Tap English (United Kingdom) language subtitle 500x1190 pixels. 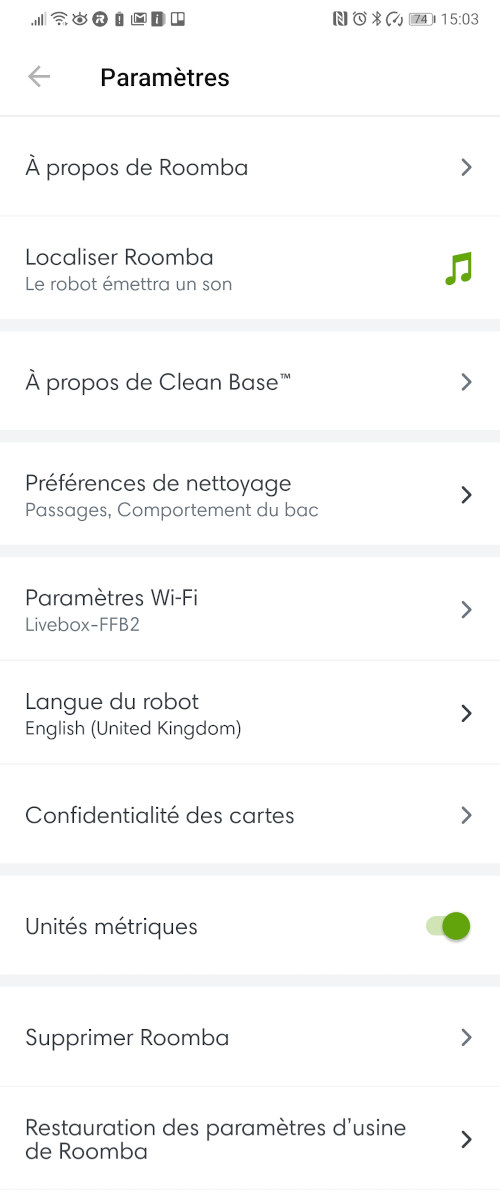click(134, 730)
